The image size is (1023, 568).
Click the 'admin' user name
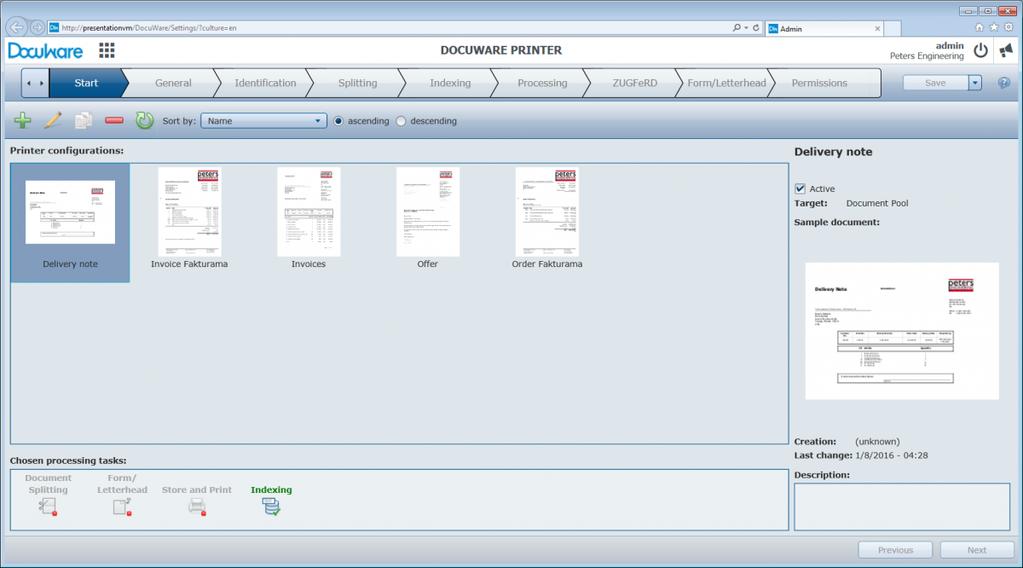(949, 46)
